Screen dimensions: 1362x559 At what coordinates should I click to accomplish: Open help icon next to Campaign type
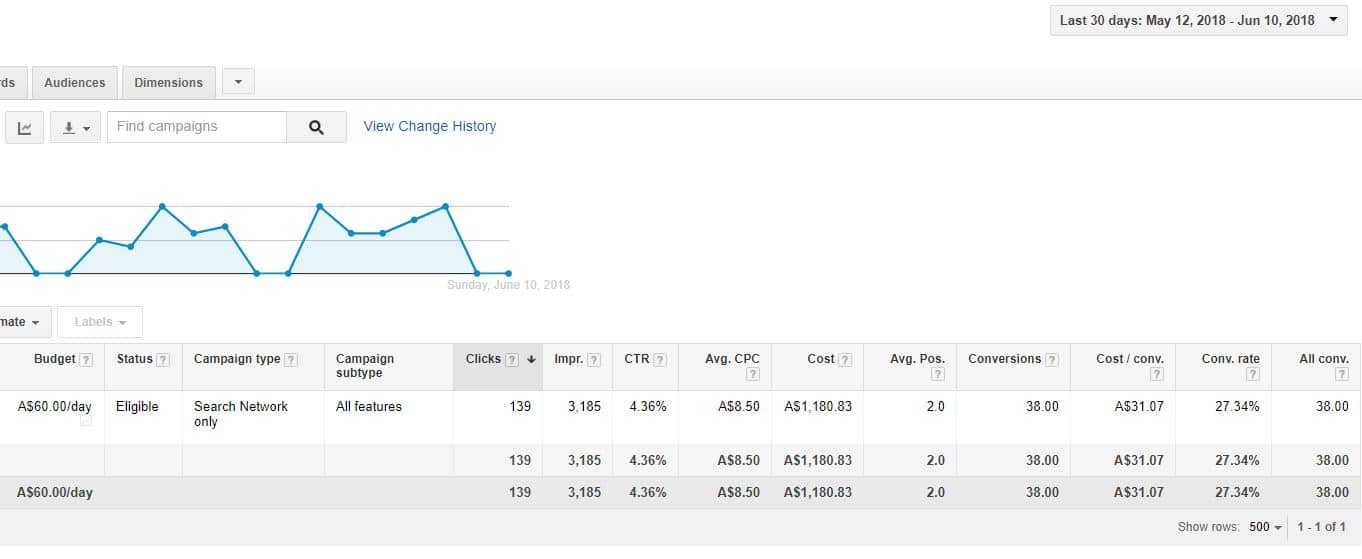pyautogui.click(x=291, y=360)
